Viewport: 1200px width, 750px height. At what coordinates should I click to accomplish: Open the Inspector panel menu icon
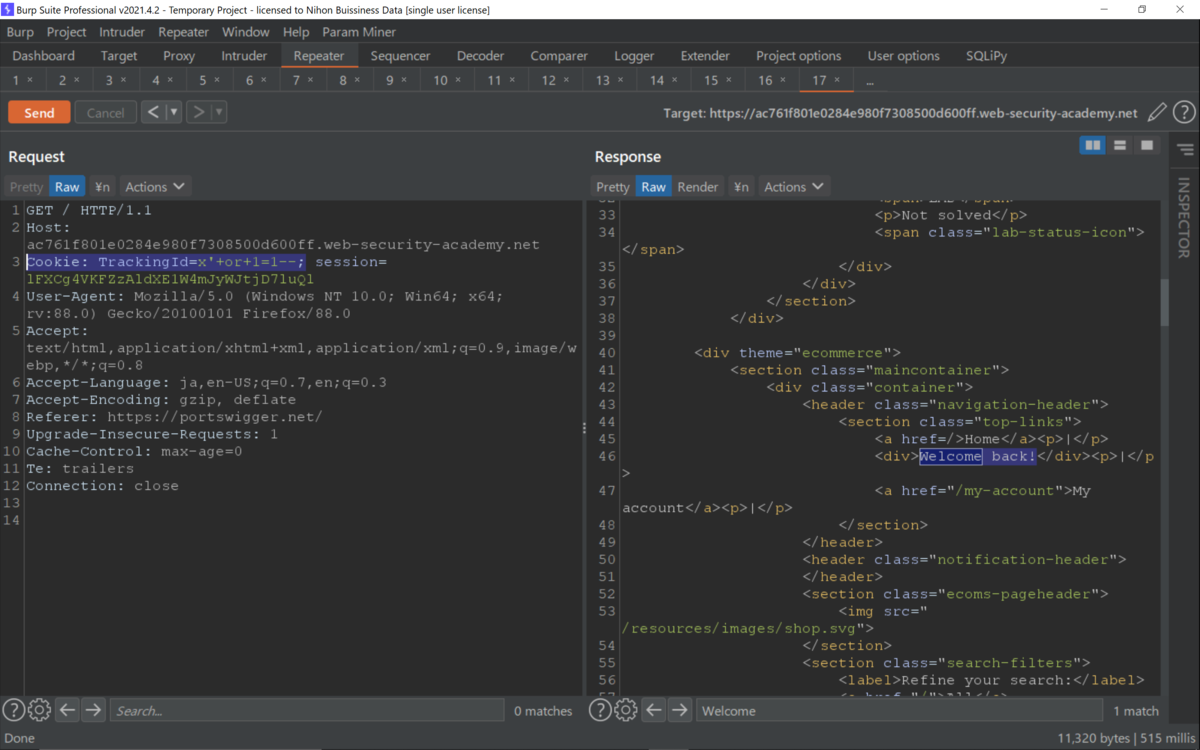tap(1185, 150)
